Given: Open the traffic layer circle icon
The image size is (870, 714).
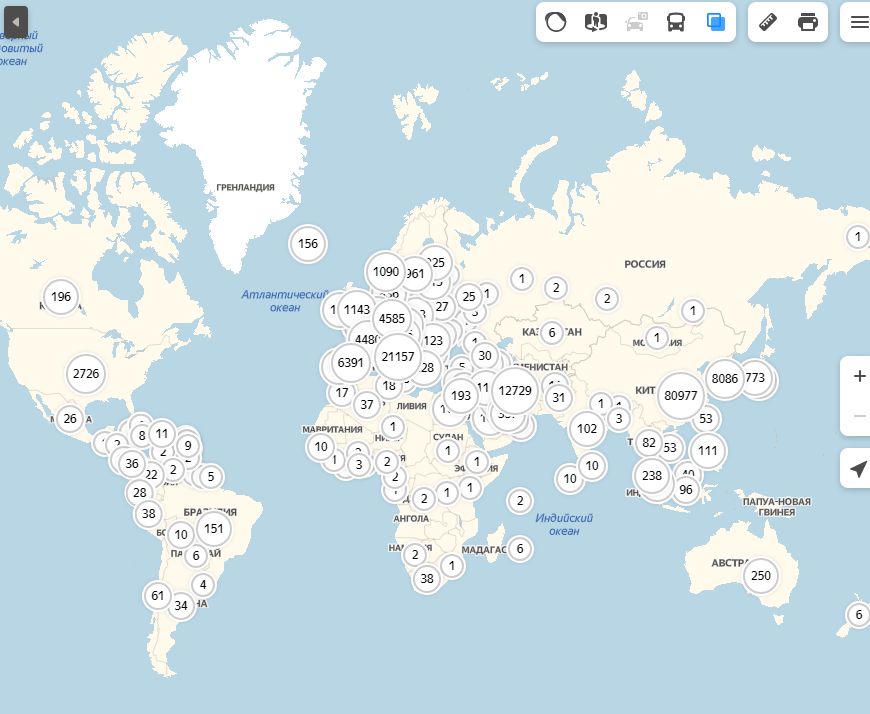Looking at the screenshot, I should (x=556, y=22).
